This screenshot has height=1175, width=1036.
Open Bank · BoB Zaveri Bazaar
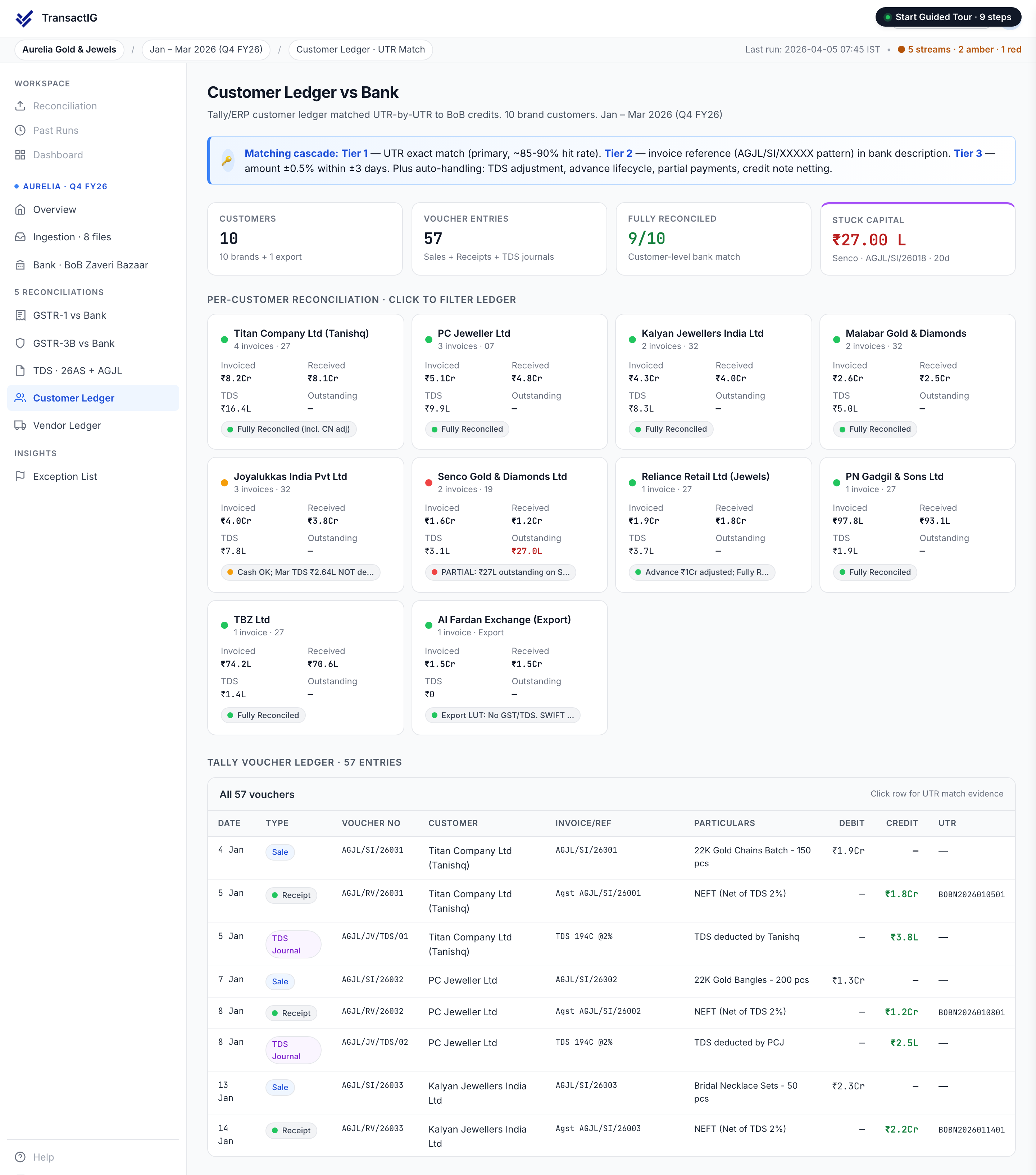click(x=93, y=265)
